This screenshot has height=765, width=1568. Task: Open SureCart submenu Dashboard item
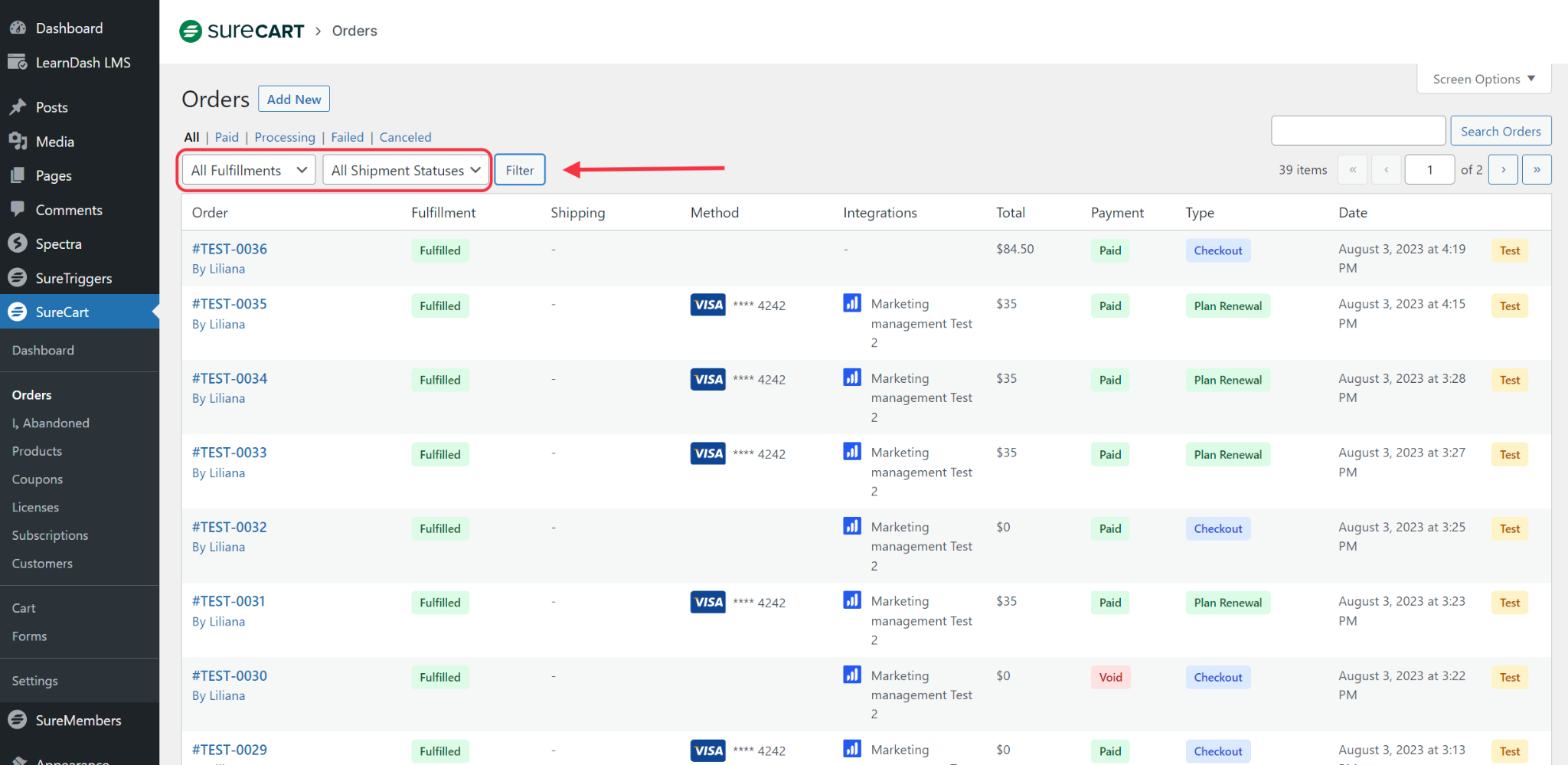point(43,350)
